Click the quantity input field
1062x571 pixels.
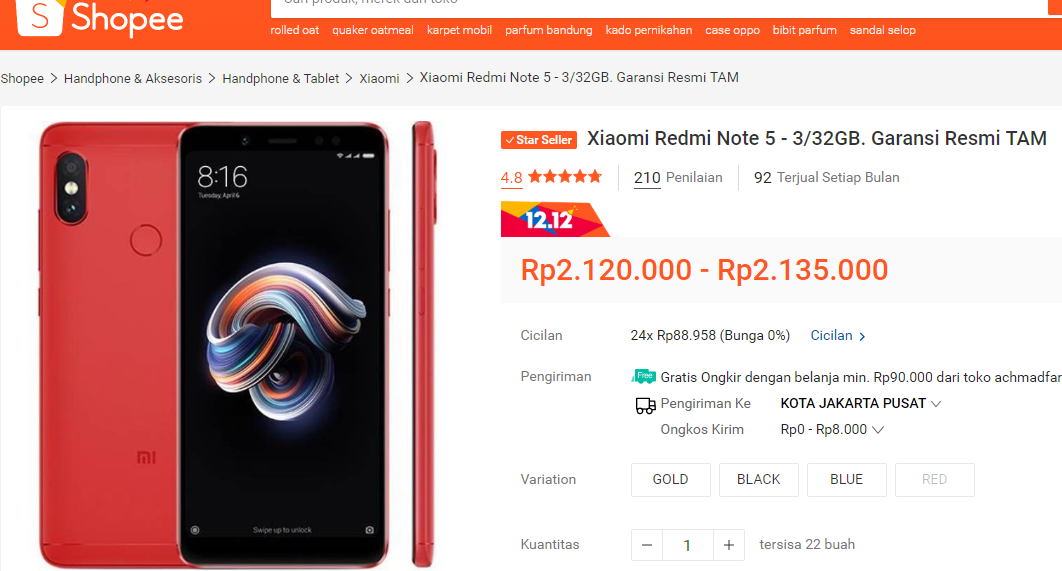tap(687, 545)
